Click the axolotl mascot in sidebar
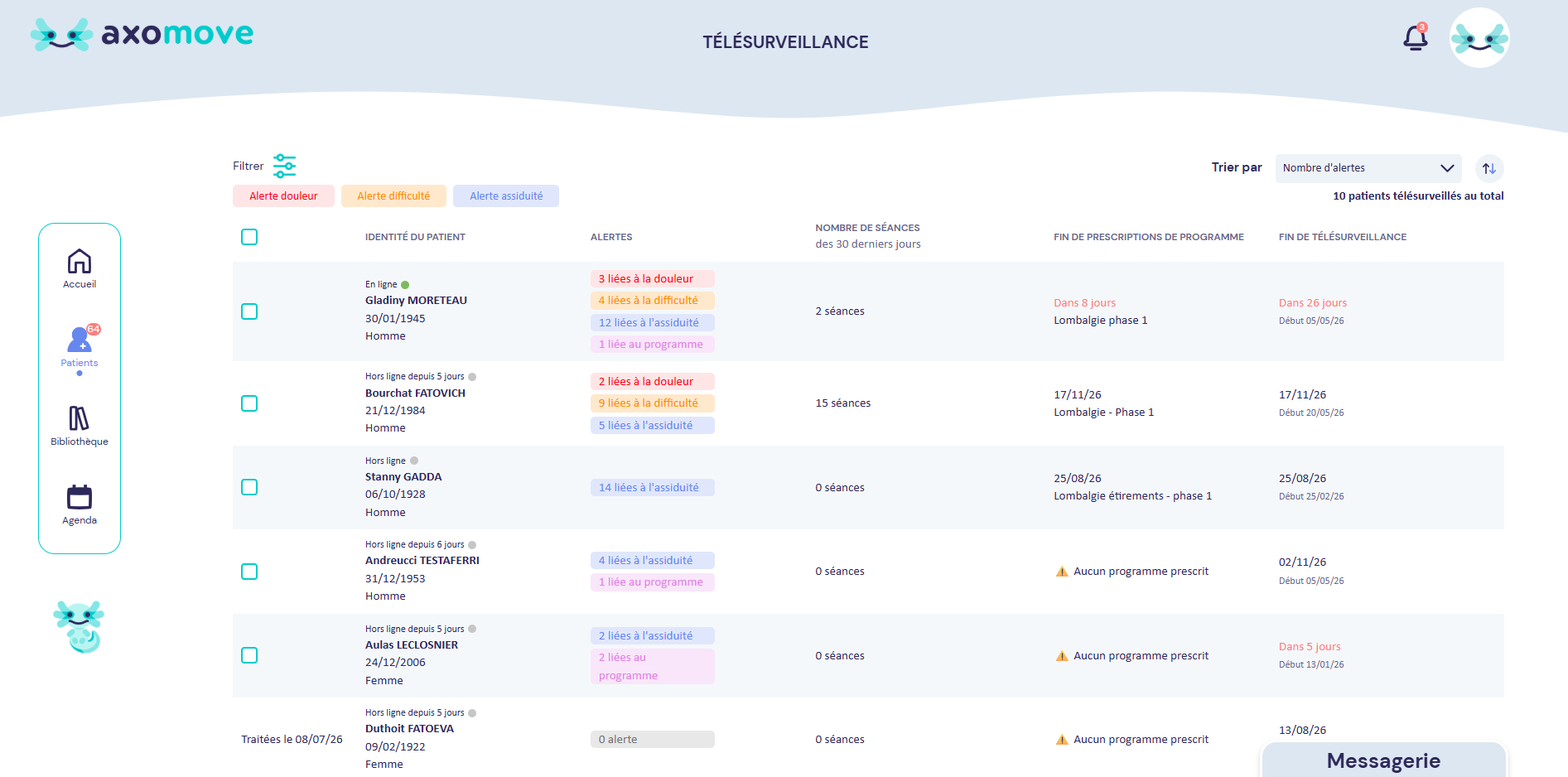1568x777 pixels. tap(79, 626)
